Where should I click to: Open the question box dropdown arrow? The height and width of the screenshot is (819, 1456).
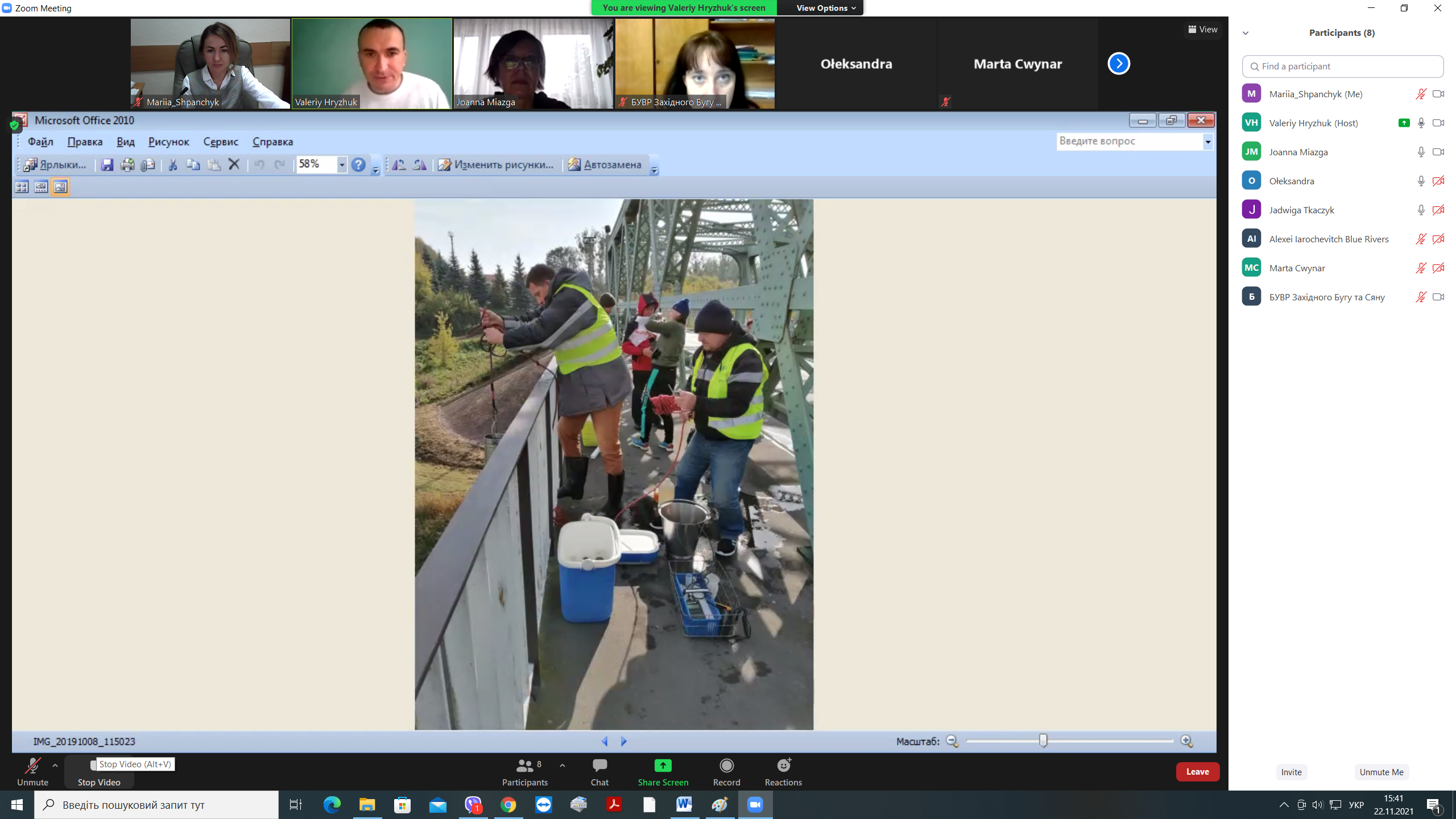1207,142
